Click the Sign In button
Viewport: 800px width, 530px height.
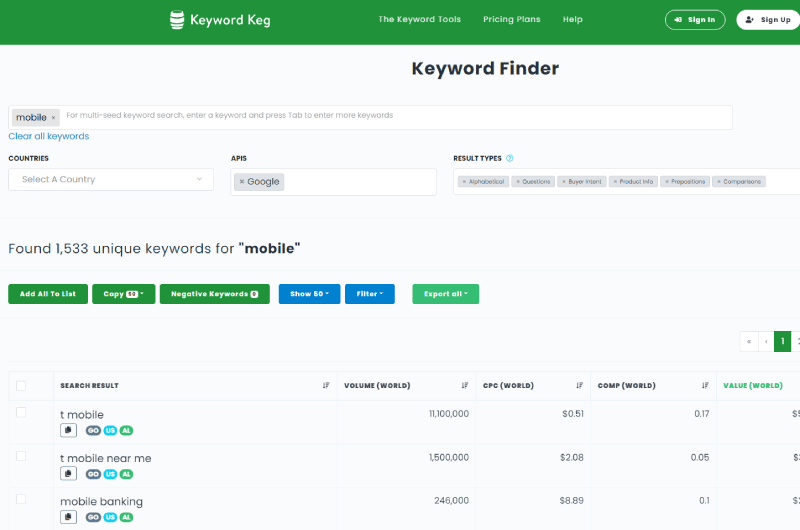point(695,20)
